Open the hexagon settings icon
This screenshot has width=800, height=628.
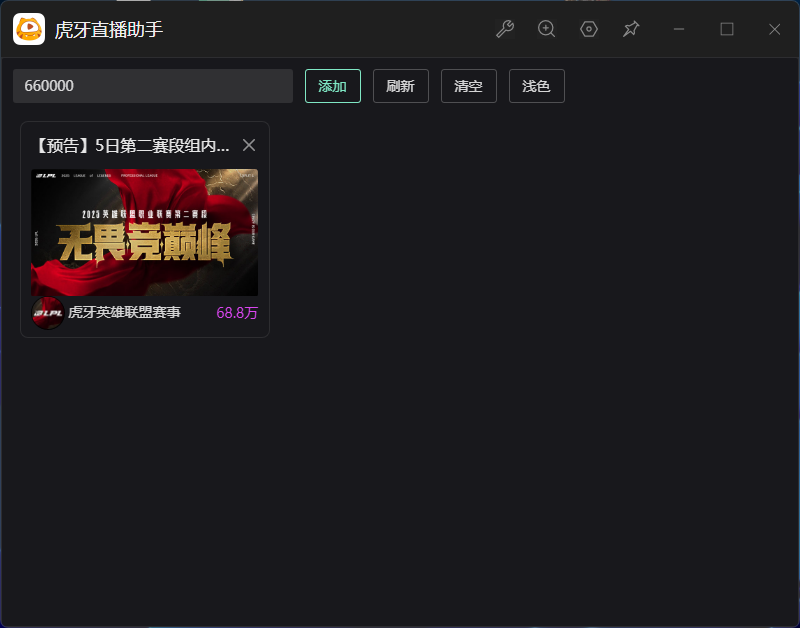pyautogui.click(x=589, y=29)
